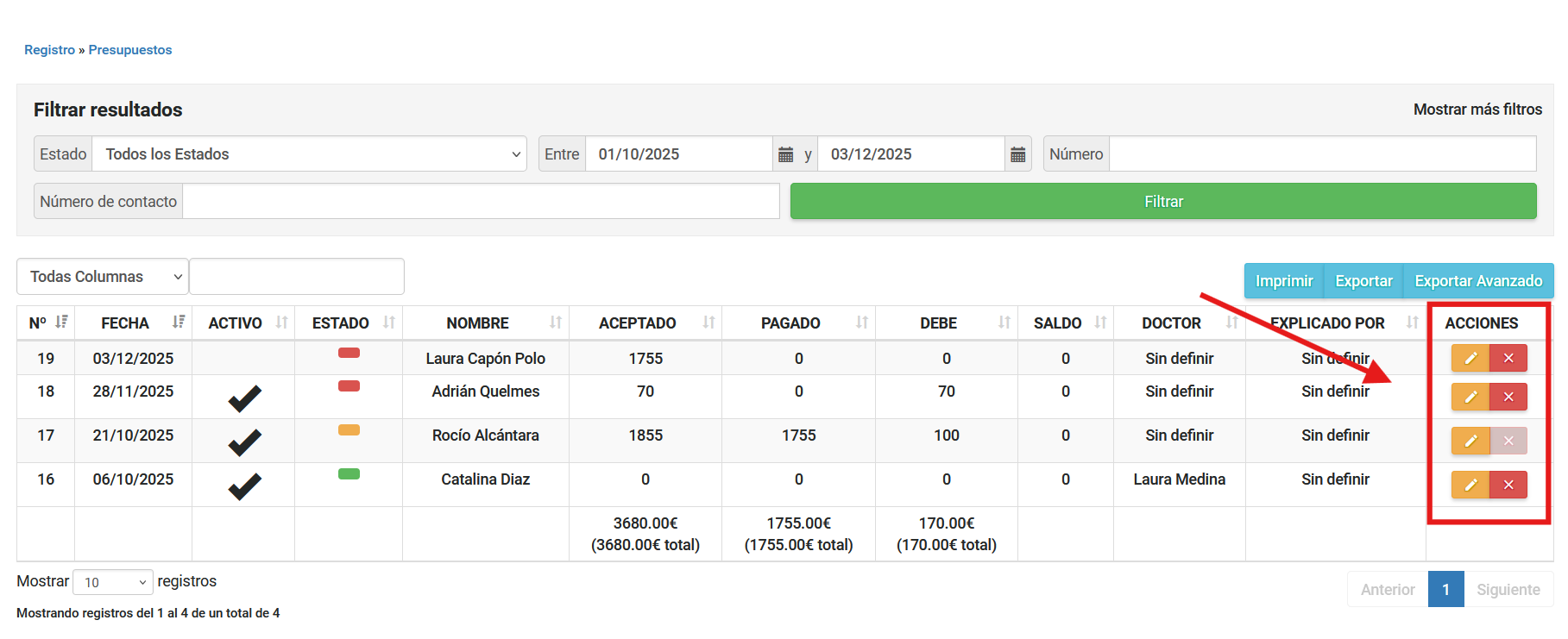Open the Estado dropdown Todos los Estados

point(309,154)
